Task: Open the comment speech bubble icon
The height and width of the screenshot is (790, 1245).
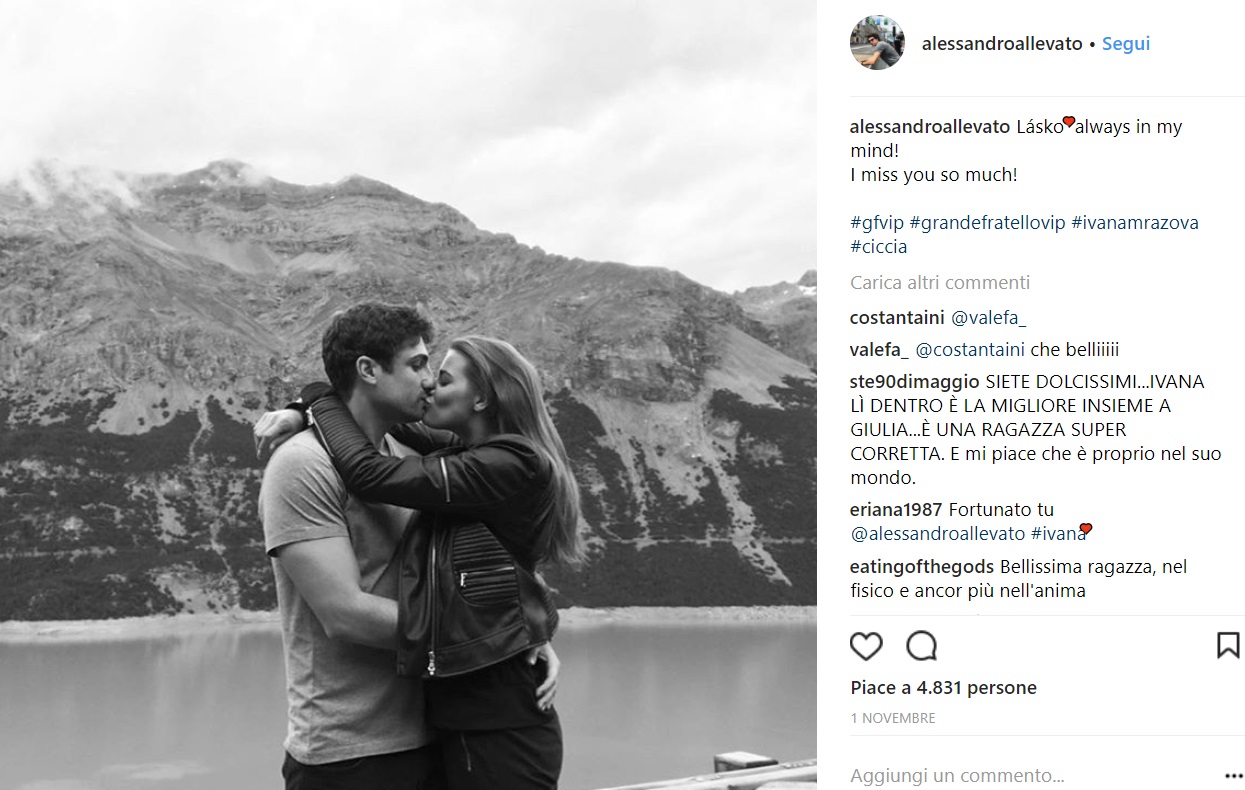Action: [x=921, y=646]
